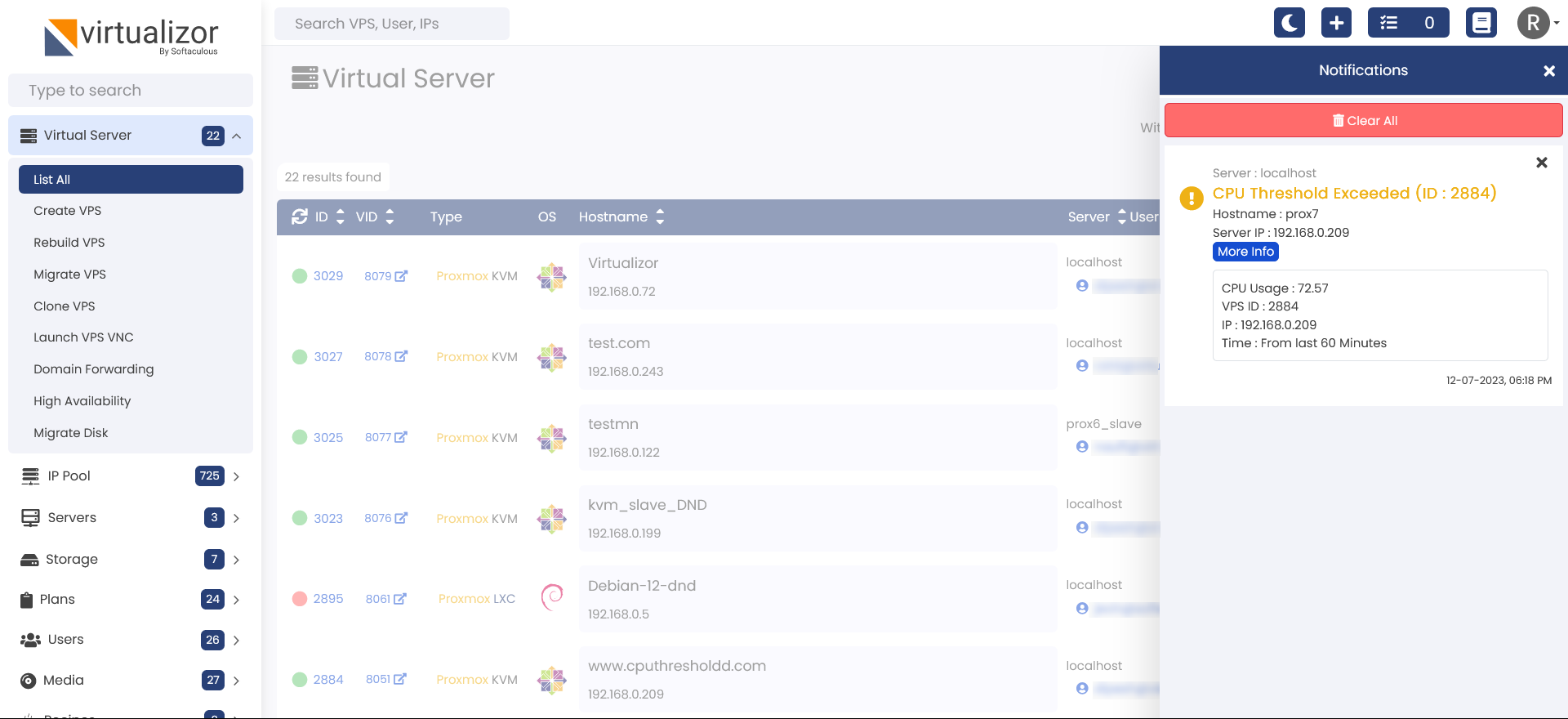
Task: Click the IP Pool sidebar icon
Action: point(30,476)
